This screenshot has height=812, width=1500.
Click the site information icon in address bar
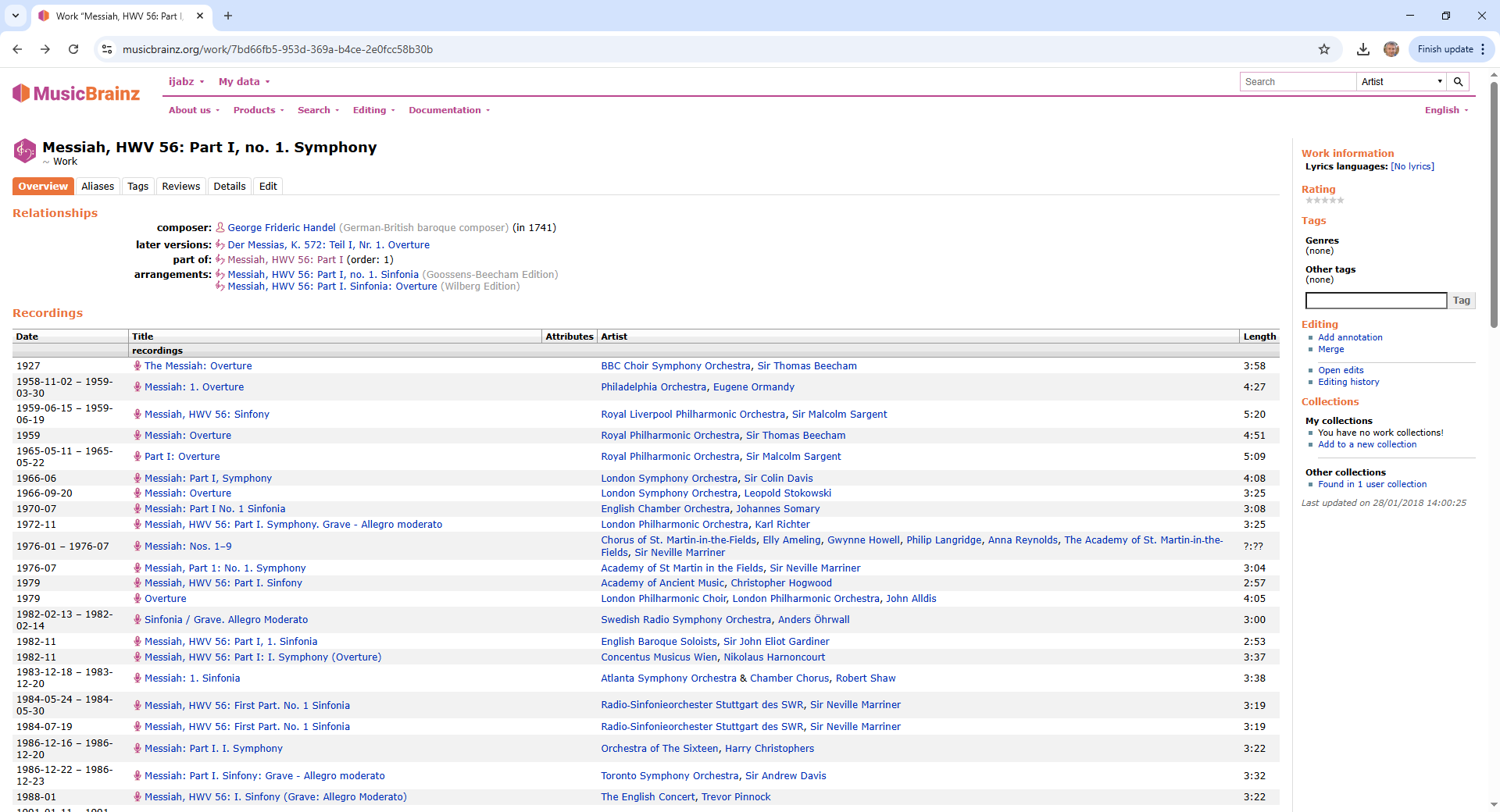[x=107, y=49]
